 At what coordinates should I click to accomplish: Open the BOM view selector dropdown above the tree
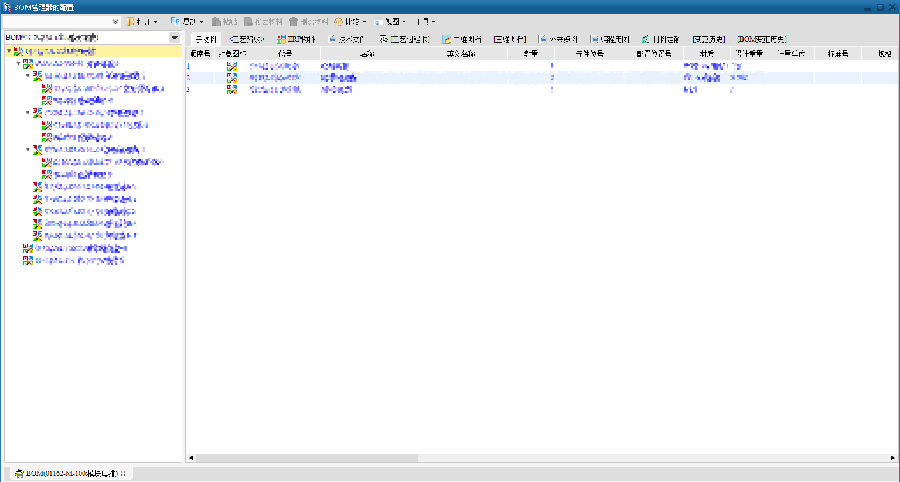[174, 37]
